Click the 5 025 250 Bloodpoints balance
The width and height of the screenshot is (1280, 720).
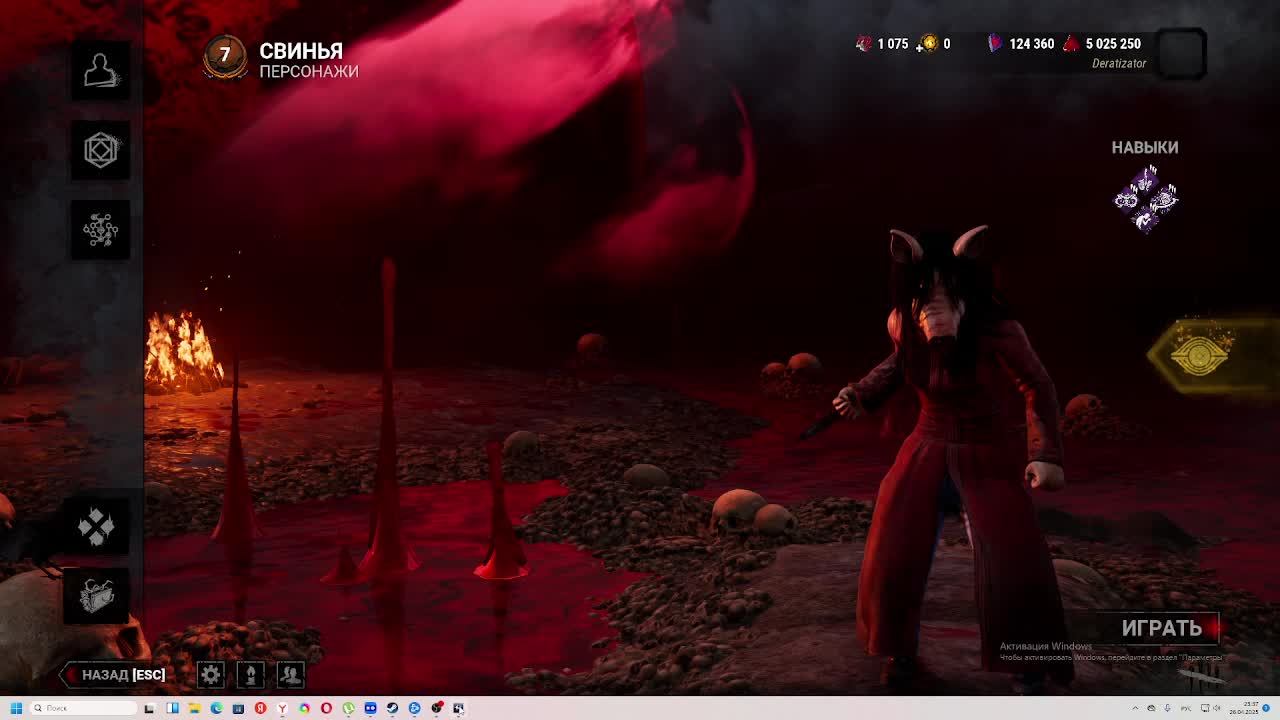point(1102,44)
